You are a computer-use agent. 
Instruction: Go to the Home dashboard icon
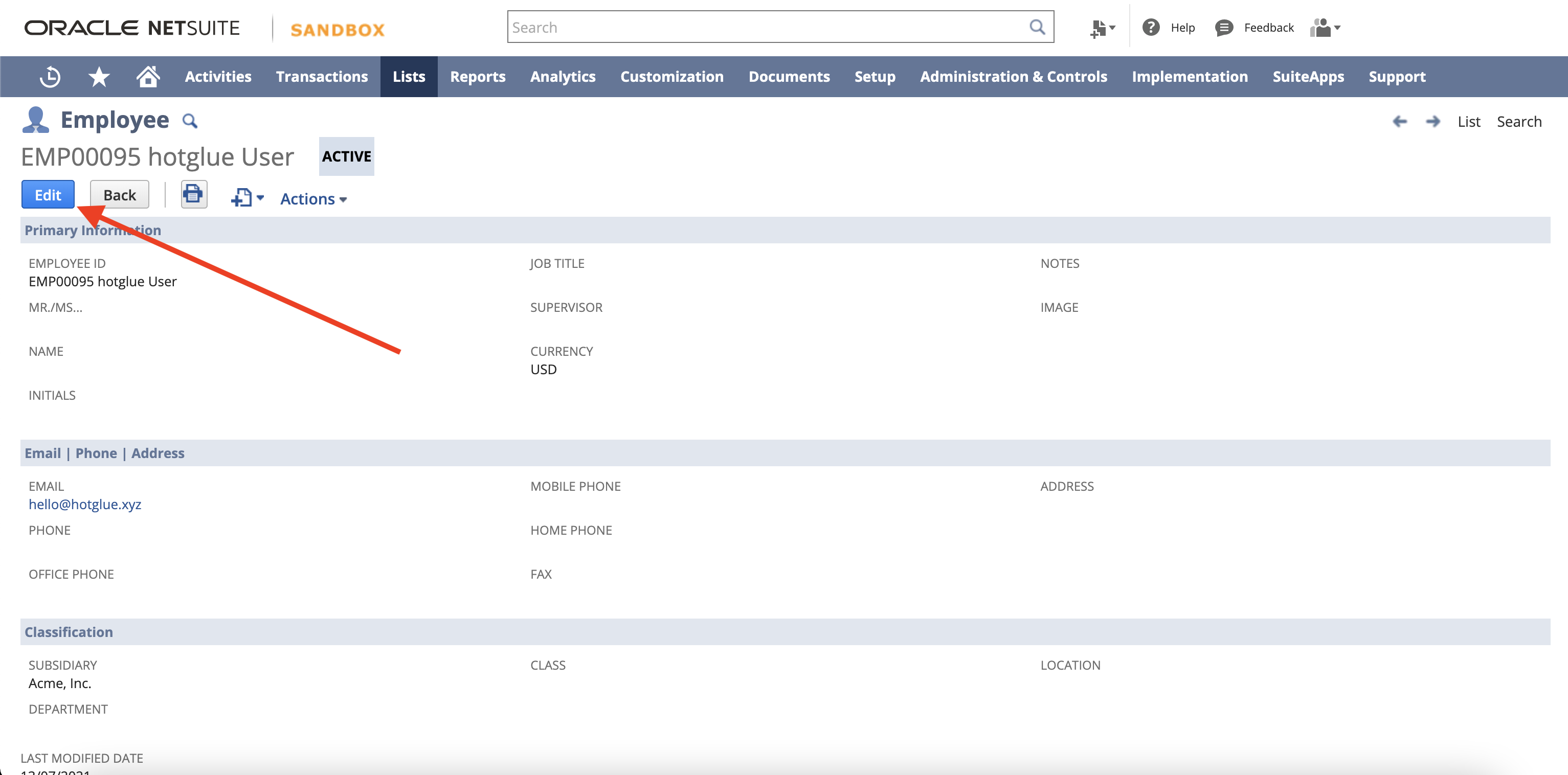[x=148, y=77]
